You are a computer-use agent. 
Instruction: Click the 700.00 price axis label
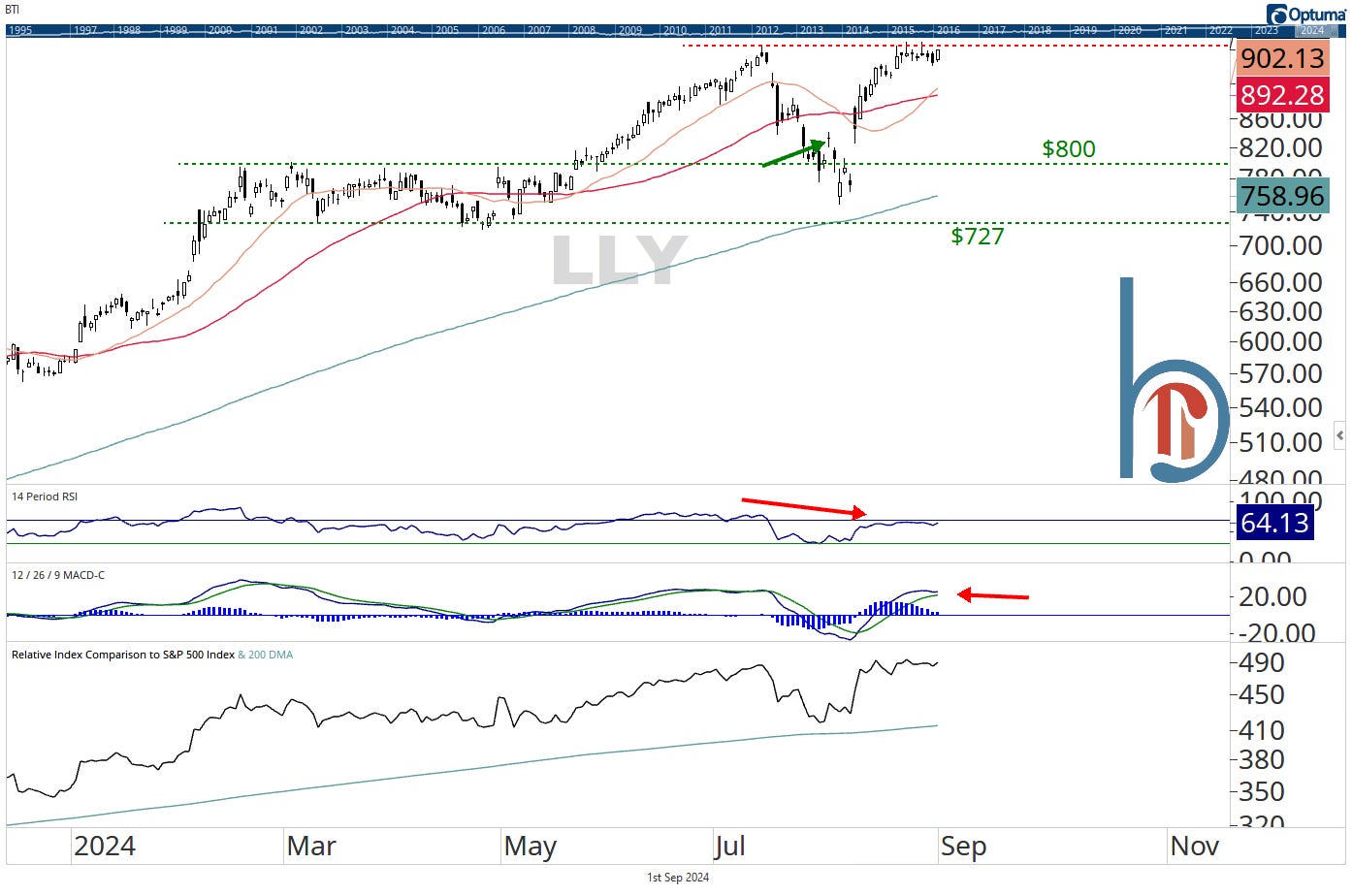1281,245
